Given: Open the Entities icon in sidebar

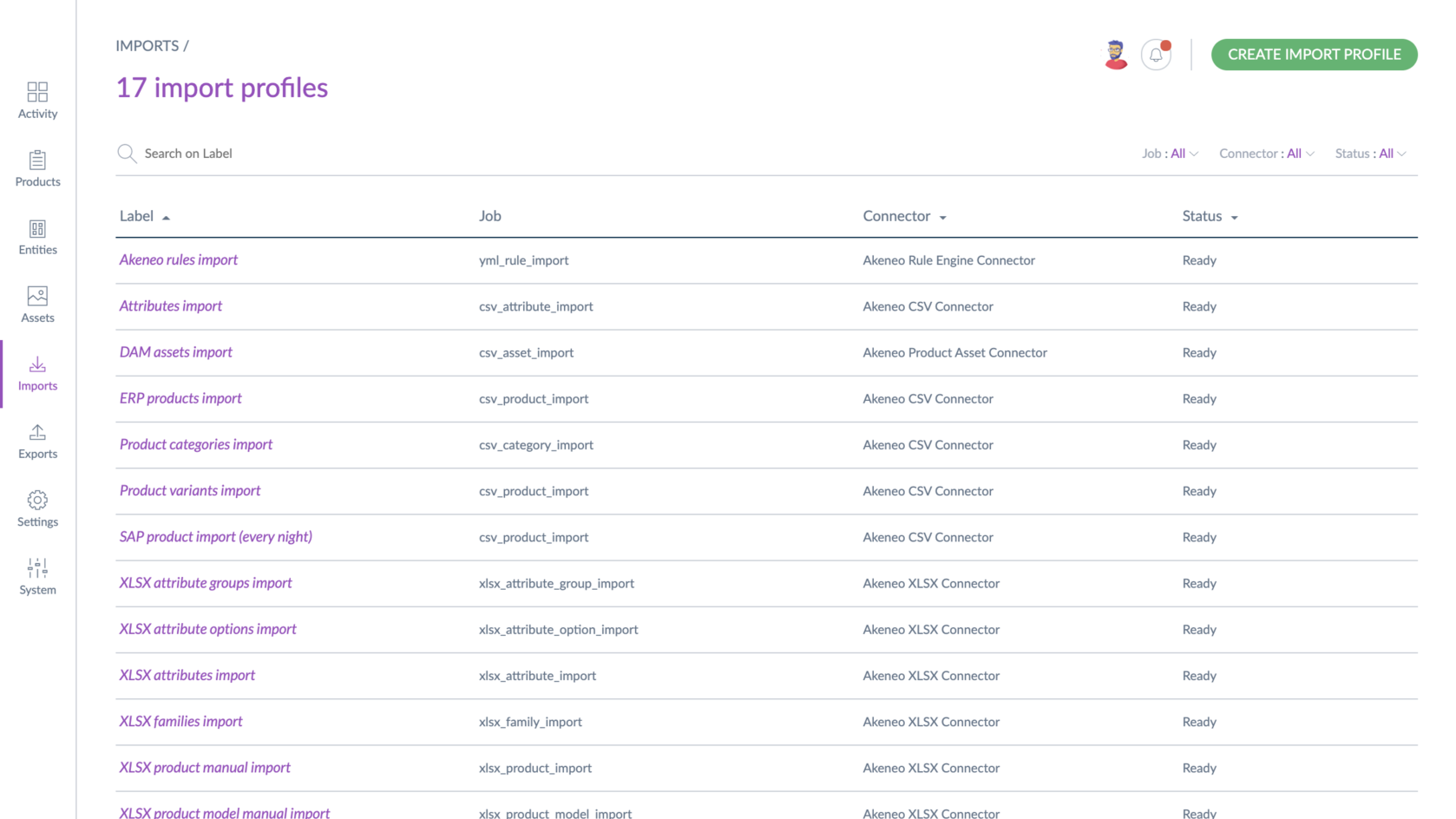Looking at the screenshot, I should pyautogui.click(x=37, y=229).
